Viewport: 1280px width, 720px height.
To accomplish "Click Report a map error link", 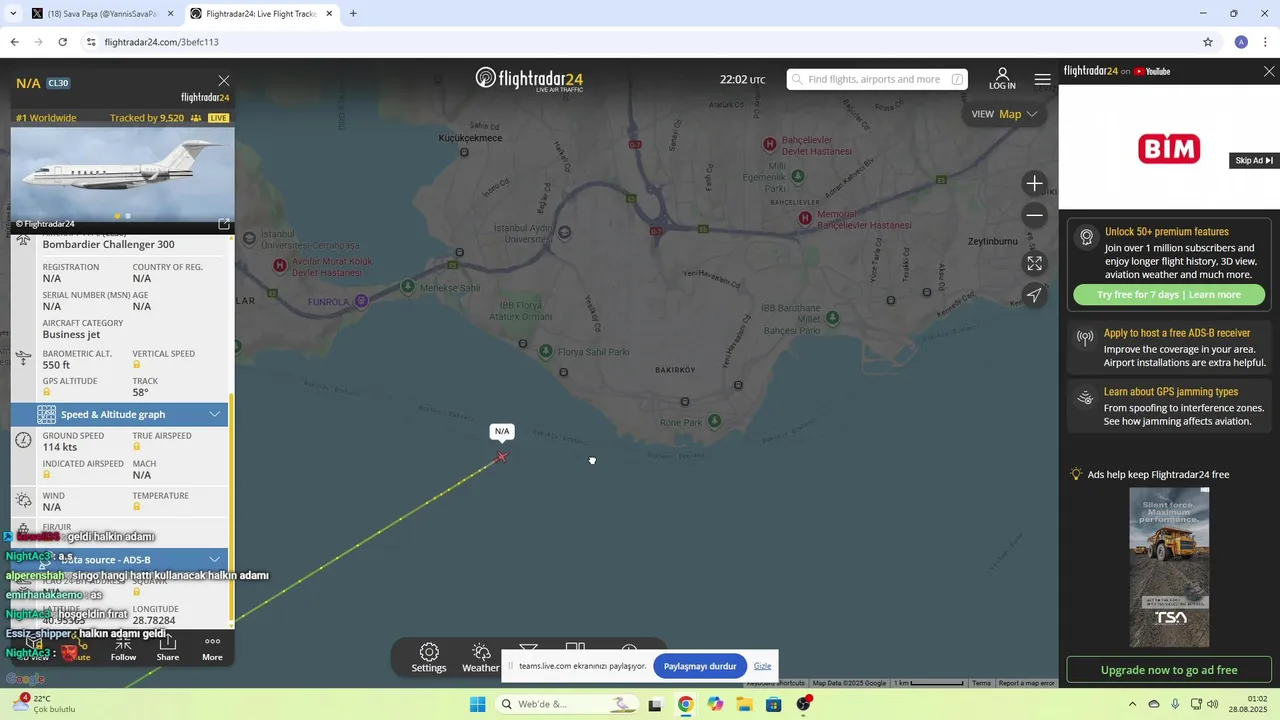I will [x=1026, y=683].
